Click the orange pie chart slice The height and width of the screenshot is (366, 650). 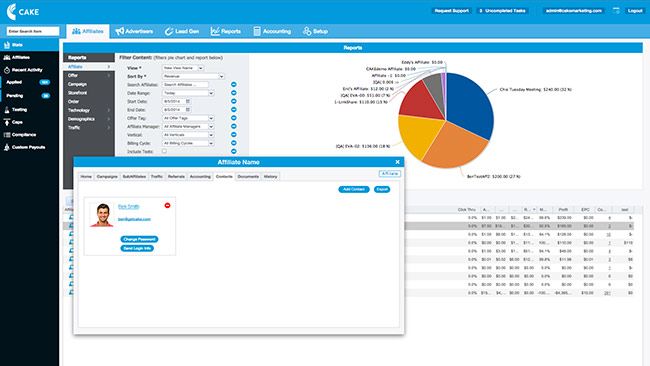456,145
